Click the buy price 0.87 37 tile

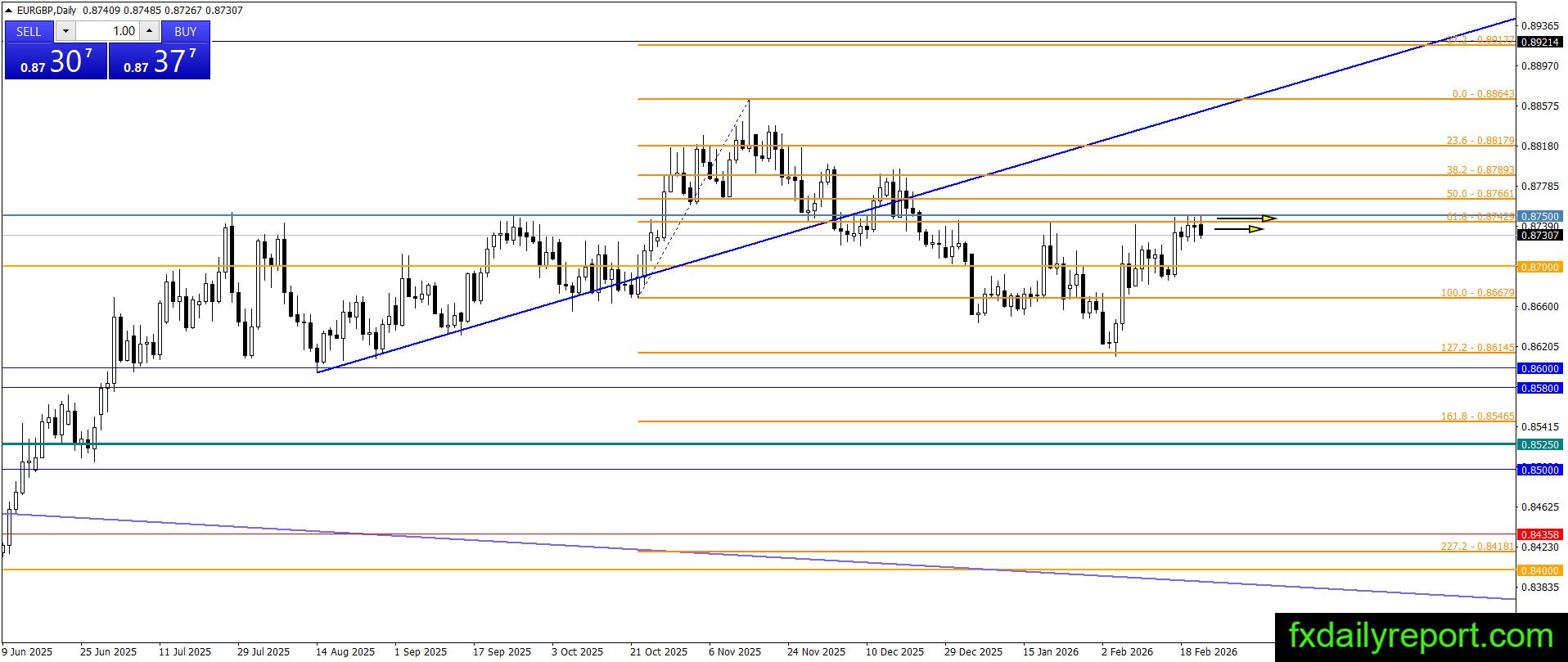click(160, 61)
